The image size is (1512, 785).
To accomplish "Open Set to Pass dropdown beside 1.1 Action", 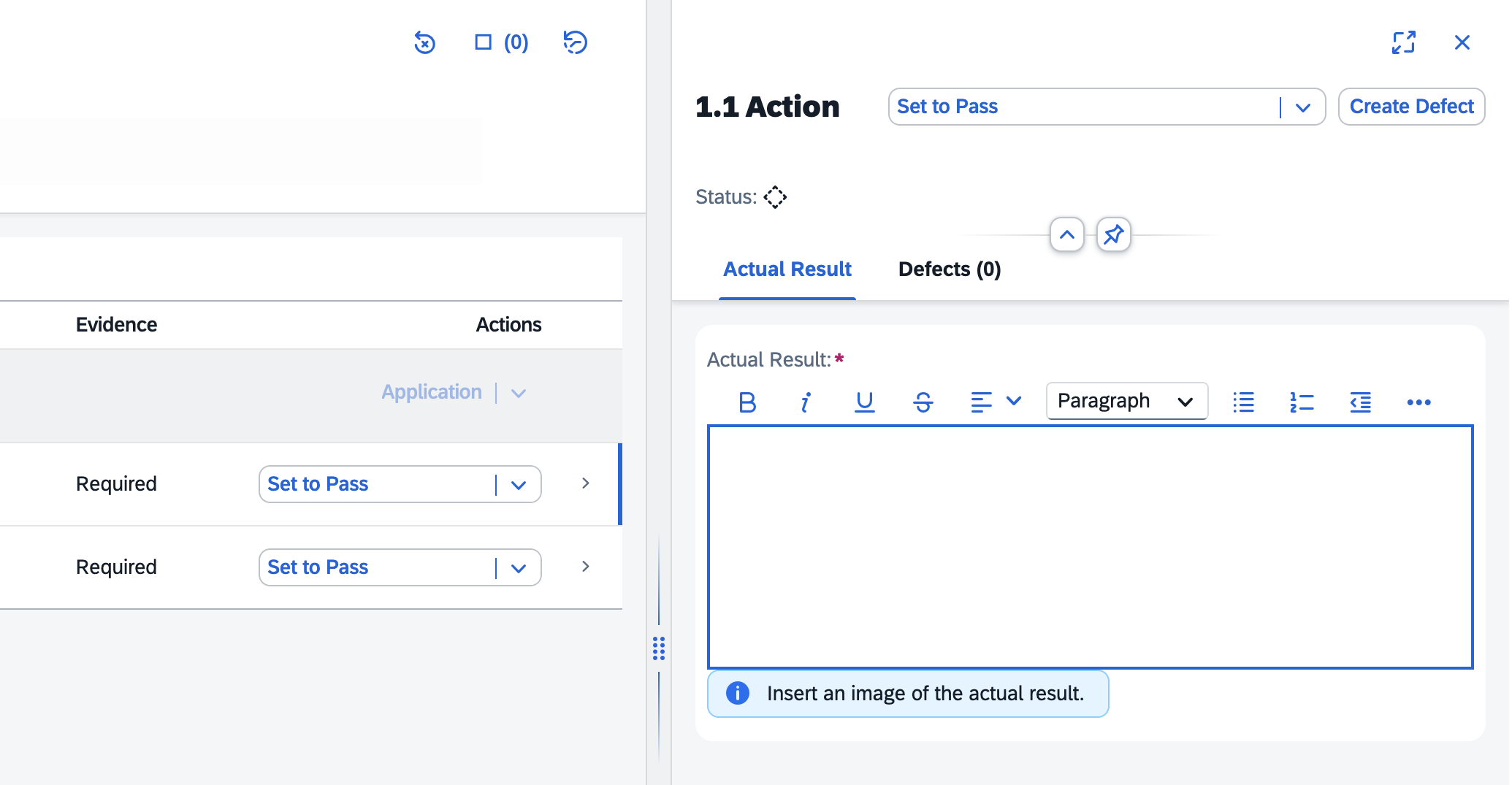I will tap(1303, 107).
